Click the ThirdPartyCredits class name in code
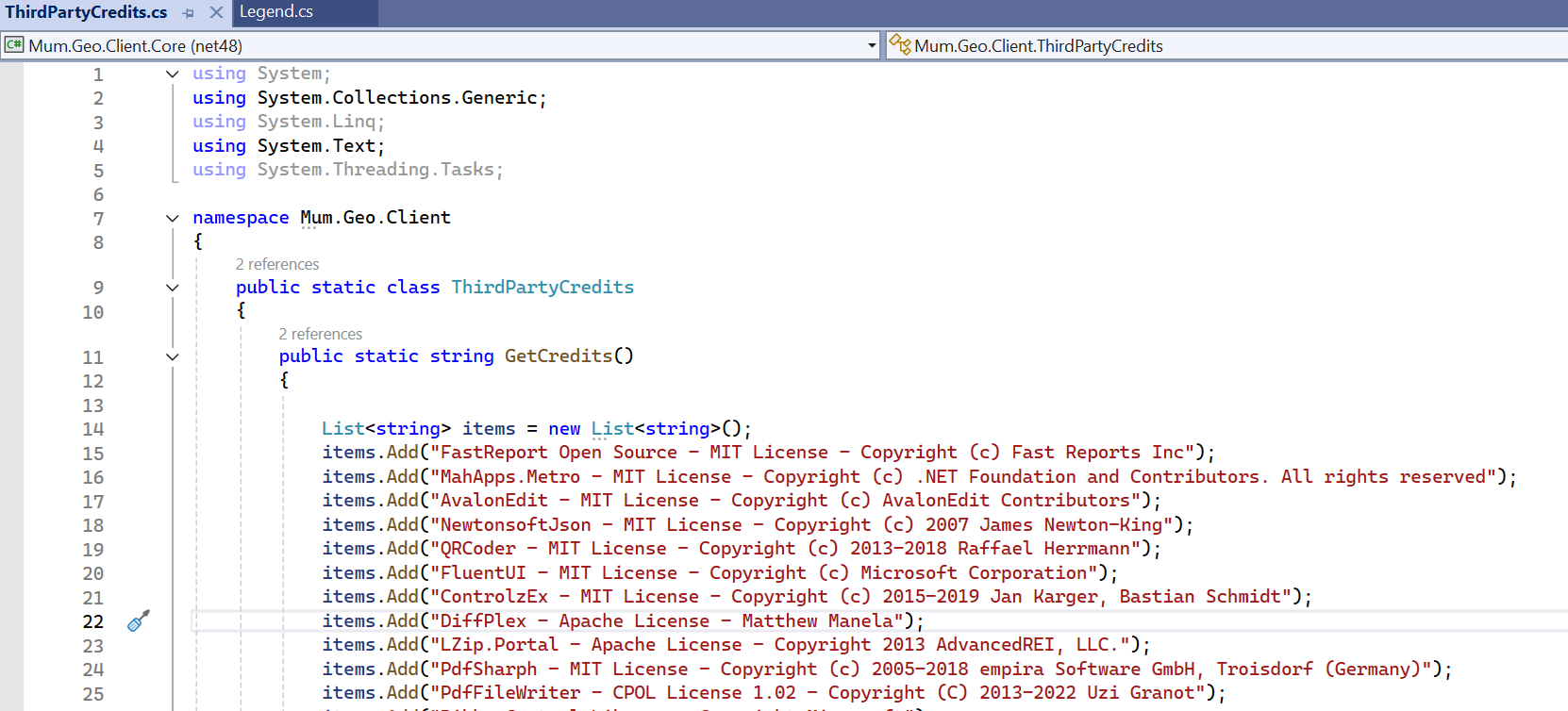The height and width of the screenshot is (711, 1568). click(x=542, y=287)
